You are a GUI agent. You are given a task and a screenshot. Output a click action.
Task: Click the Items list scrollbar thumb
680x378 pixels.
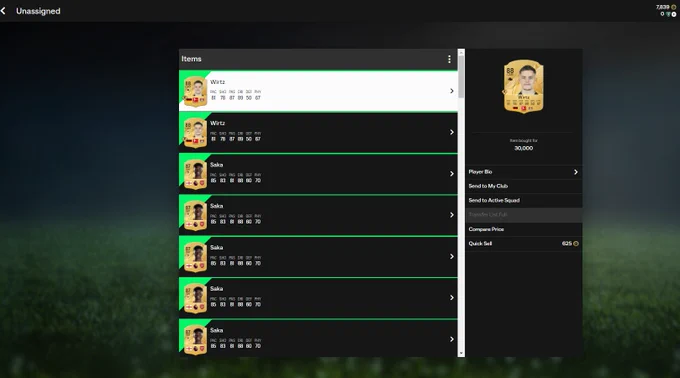461,77
